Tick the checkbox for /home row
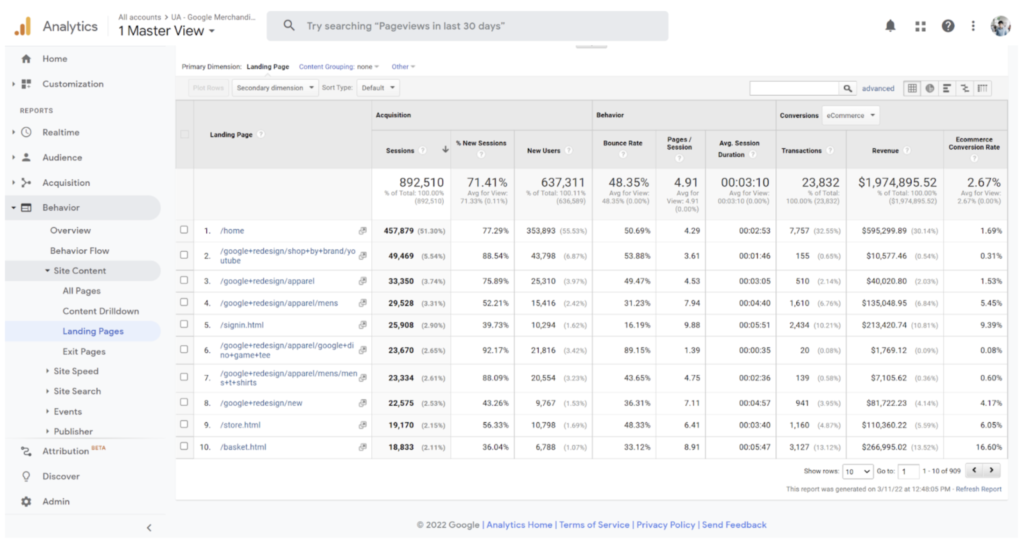This screenshot has width=1024, height=539. pos(184,230)
